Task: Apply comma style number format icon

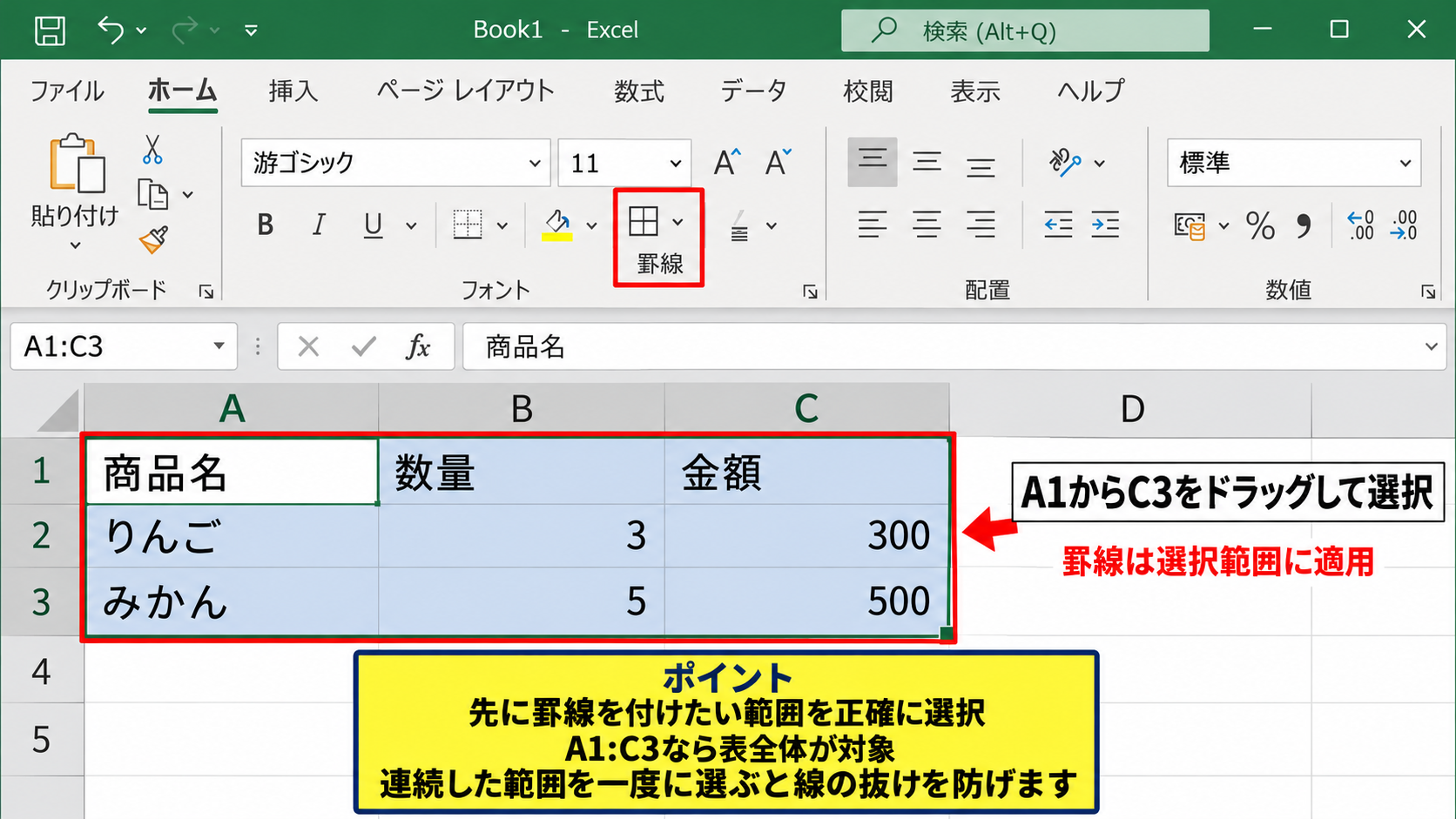Action: (1304, 226)
